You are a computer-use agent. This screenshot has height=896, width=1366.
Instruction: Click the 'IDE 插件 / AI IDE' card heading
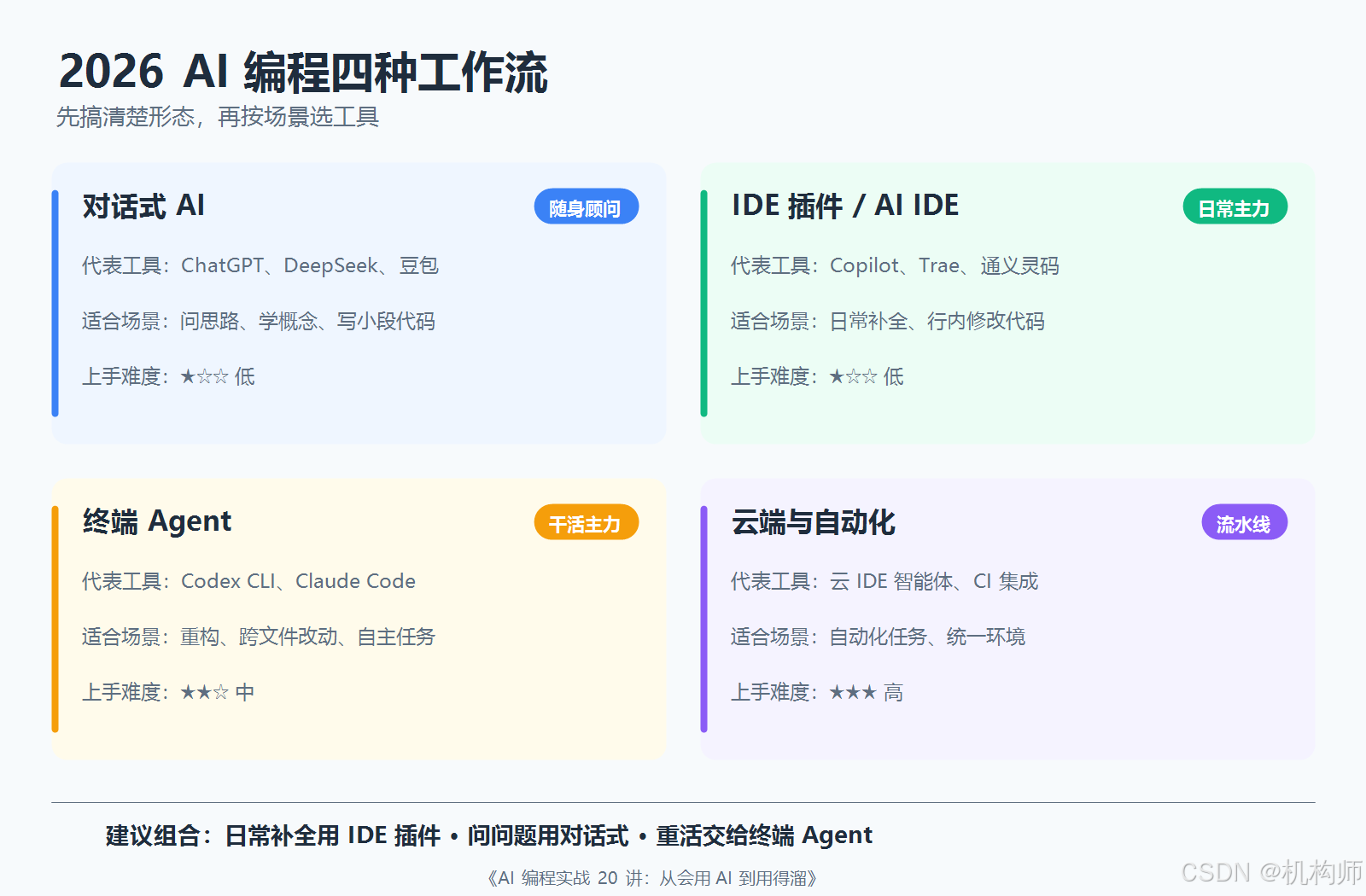pos(845,206)
